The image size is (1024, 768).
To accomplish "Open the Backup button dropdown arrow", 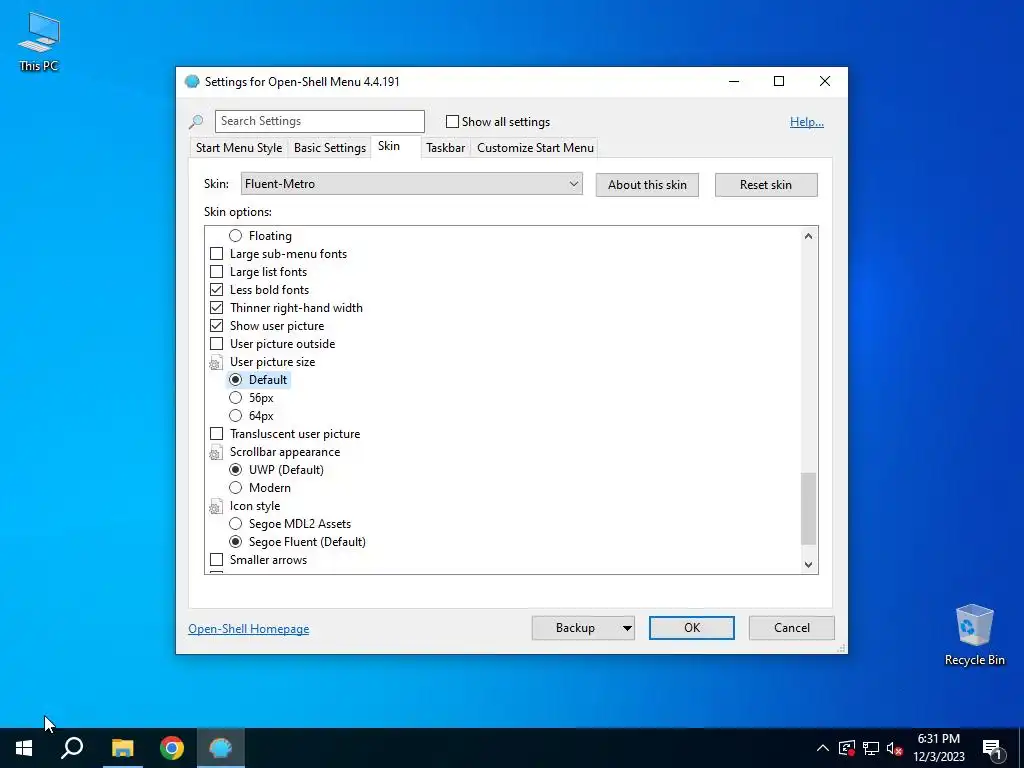I will [626, 628].
